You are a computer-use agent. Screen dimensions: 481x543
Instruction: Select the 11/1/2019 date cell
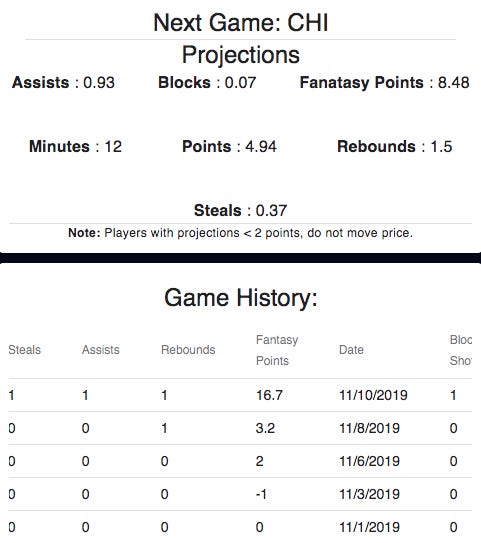369,527
